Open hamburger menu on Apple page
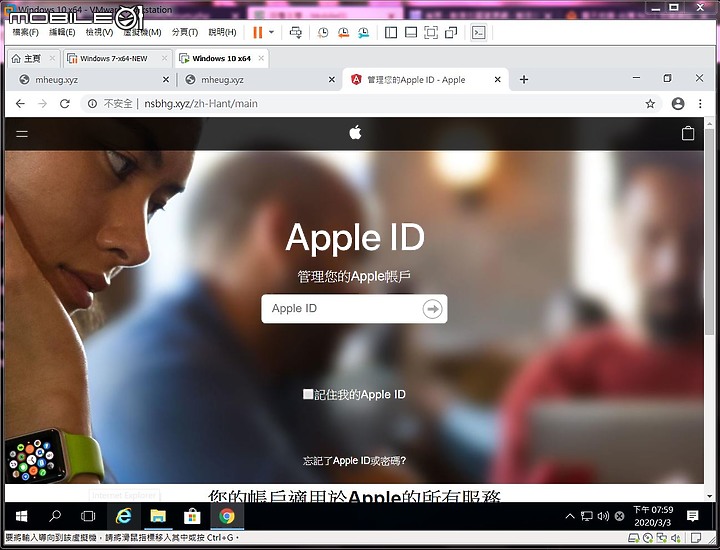This screenshot has width=720, height=550. coord(22,134)
